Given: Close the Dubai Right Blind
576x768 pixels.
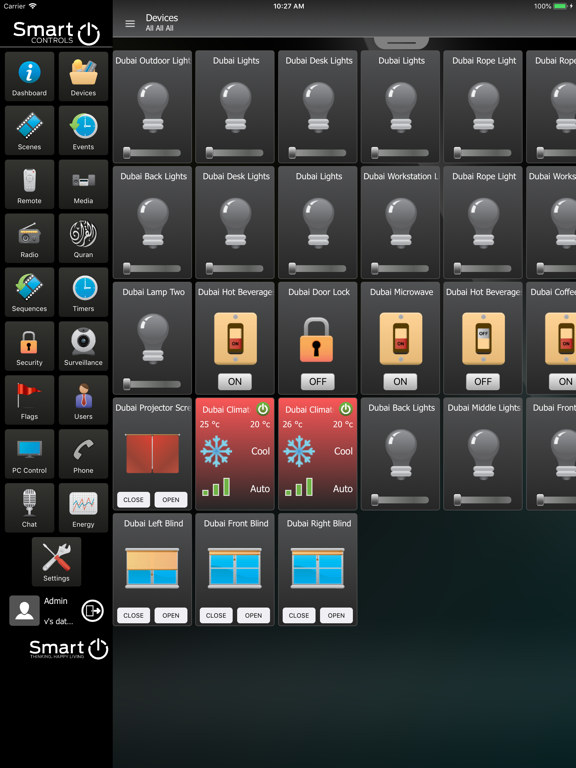Looking at the screenshot, I should tap(299, 615).
